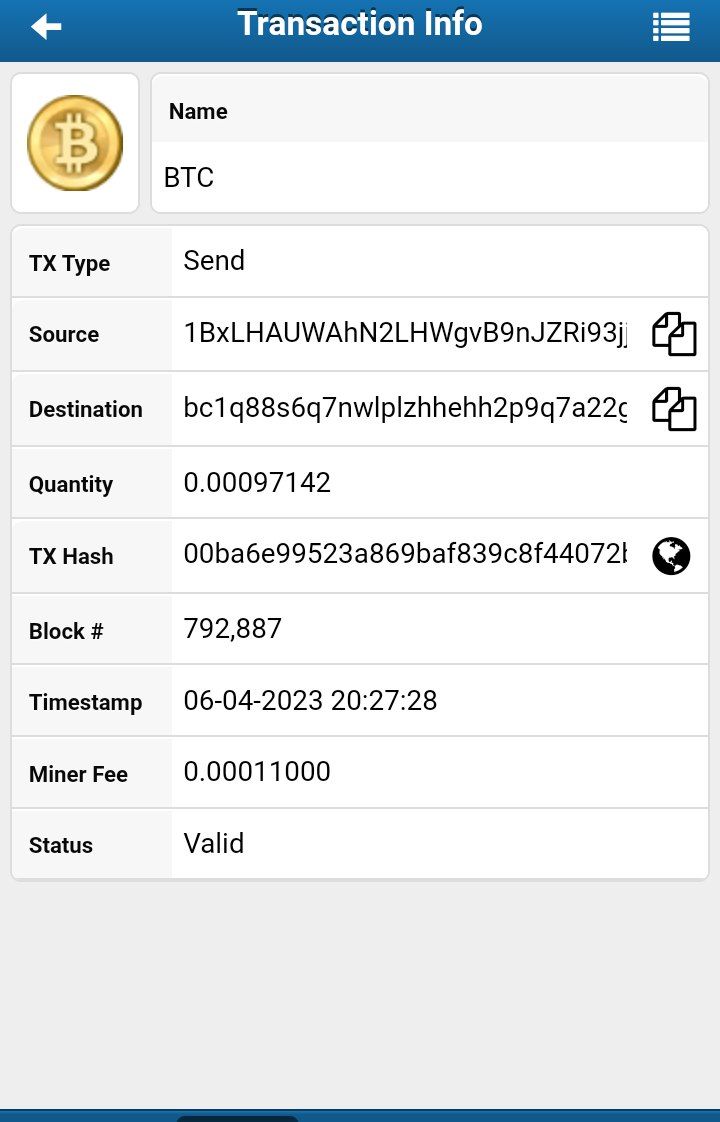
Task: Tap the Block number 792,887
Action: pos(233,629)
